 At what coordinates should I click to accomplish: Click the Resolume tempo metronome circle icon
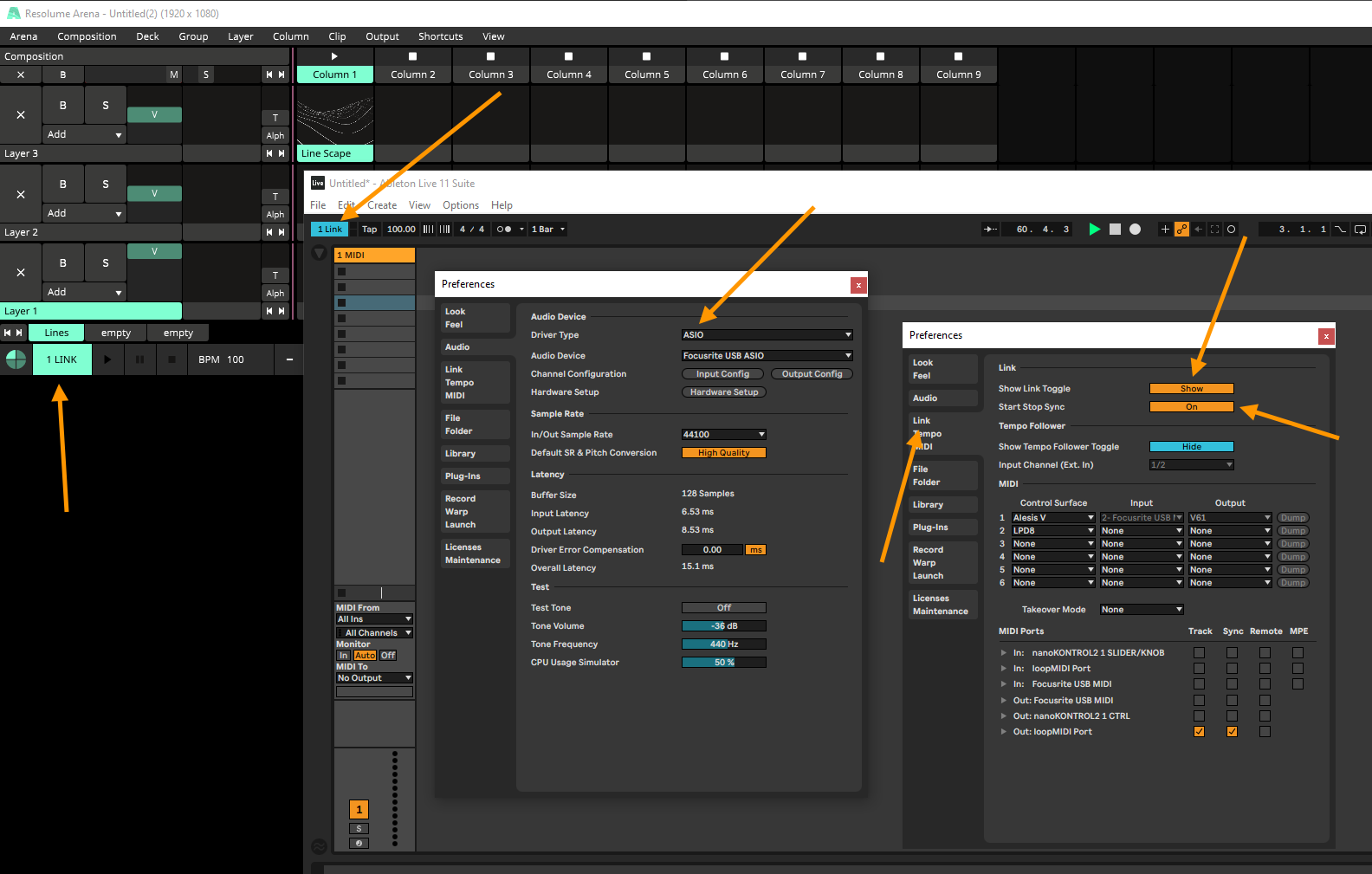point(16,359)
